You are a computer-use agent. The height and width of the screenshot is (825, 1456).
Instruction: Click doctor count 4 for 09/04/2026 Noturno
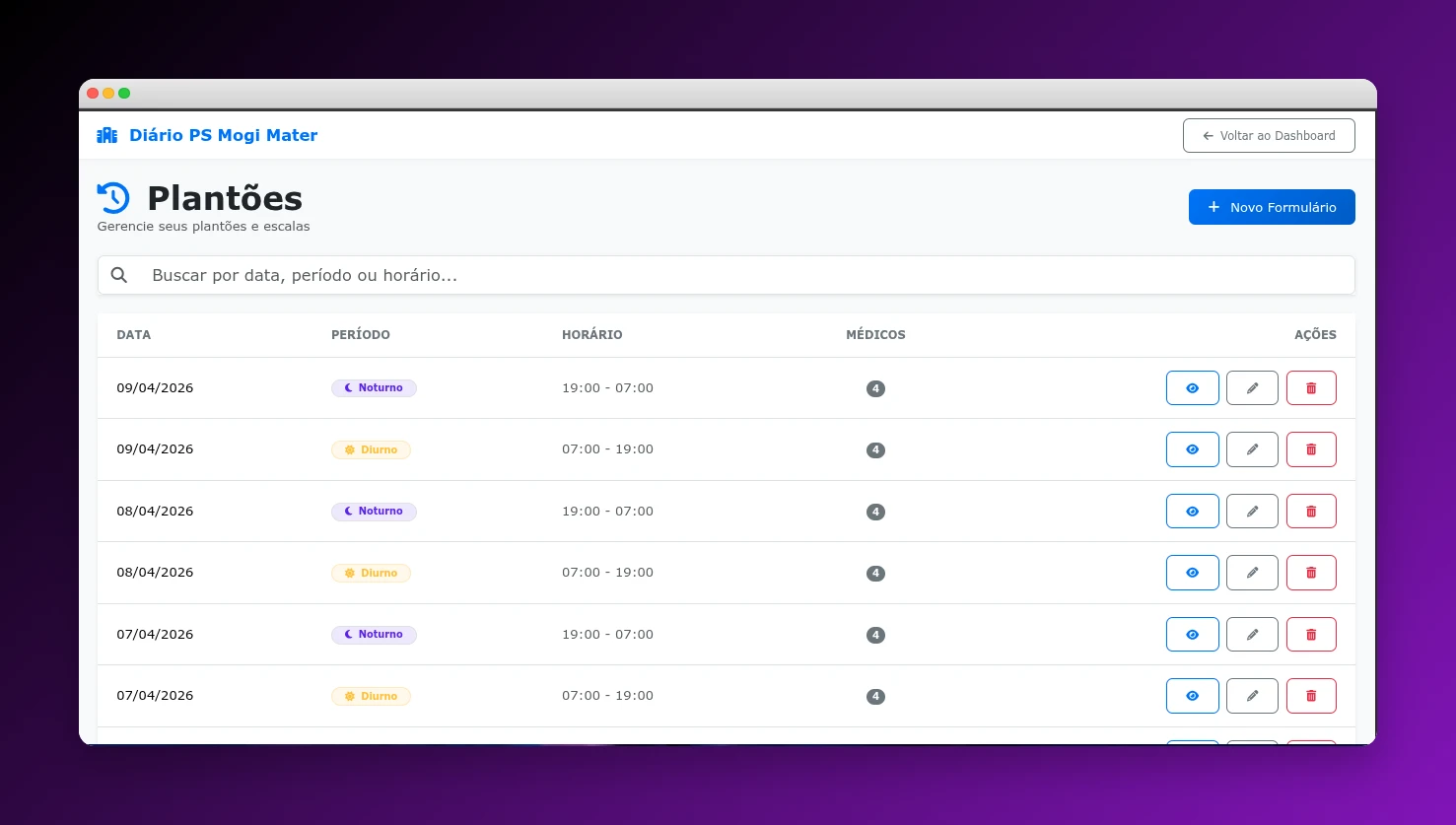(875, 388)
